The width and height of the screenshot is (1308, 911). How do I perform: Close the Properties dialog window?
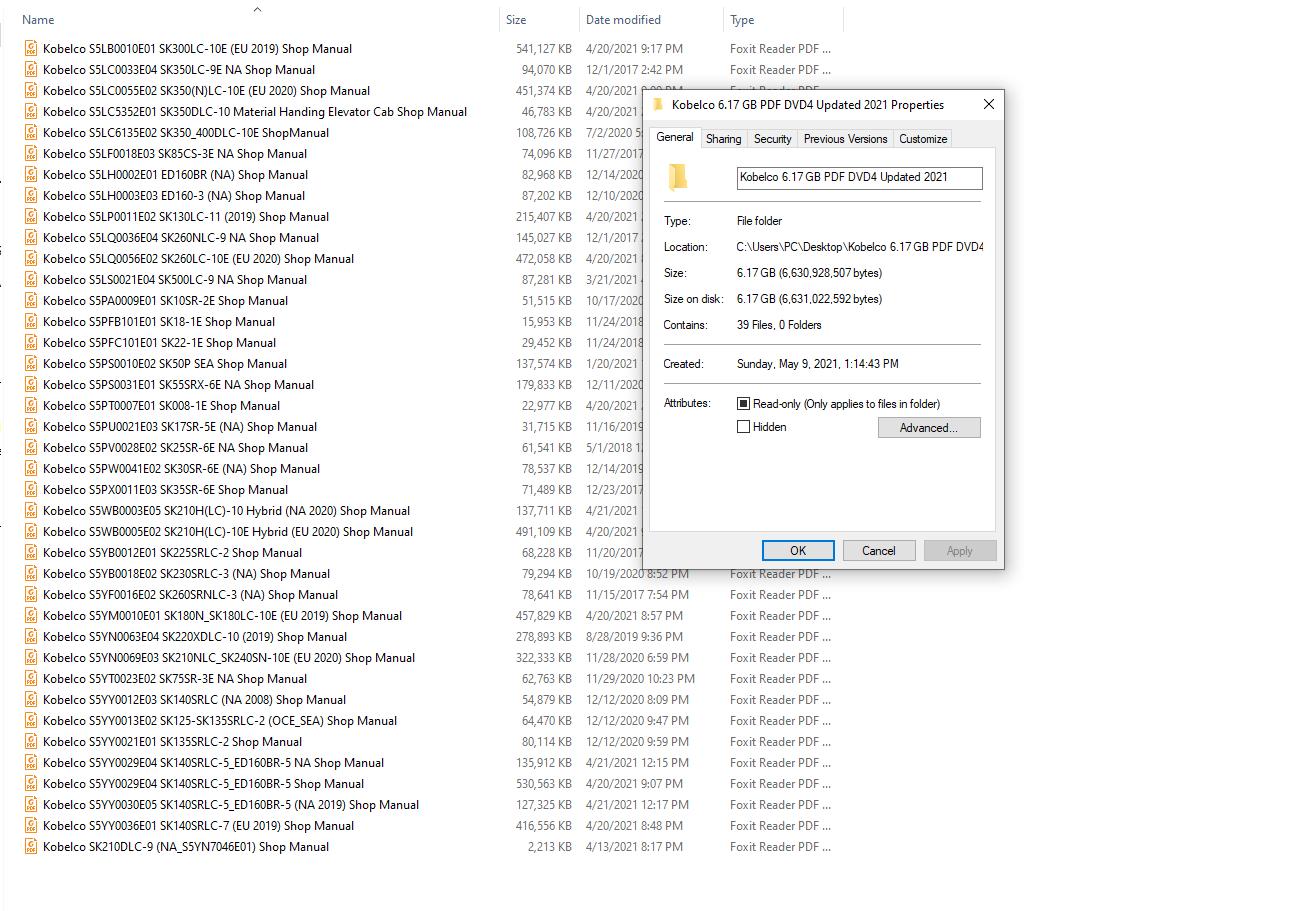tap(989, 104)
